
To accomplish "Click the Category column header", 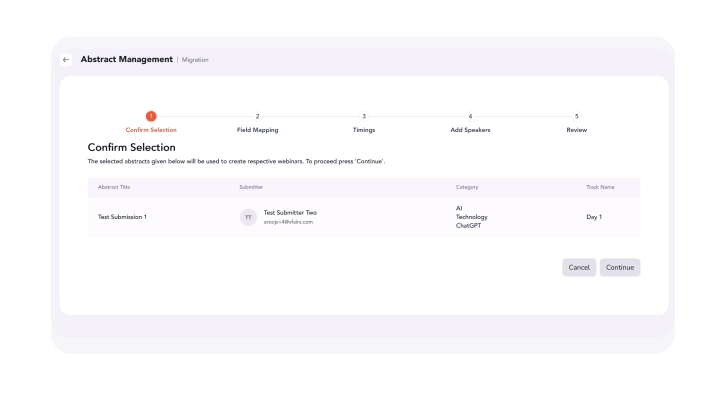I will click(x=467, y=187).
